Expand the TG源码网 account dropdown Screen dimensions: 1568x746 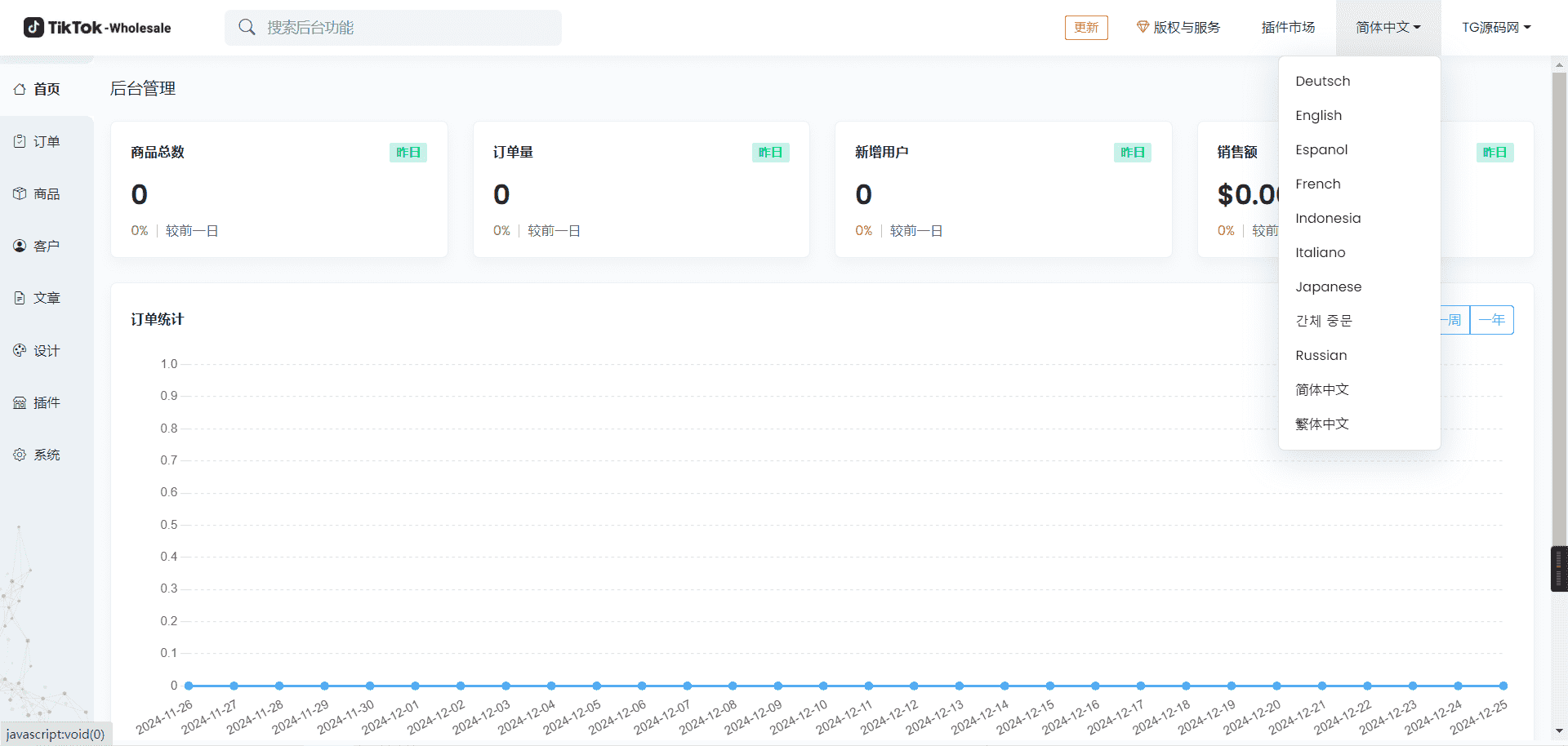[x=1495, y=28]
